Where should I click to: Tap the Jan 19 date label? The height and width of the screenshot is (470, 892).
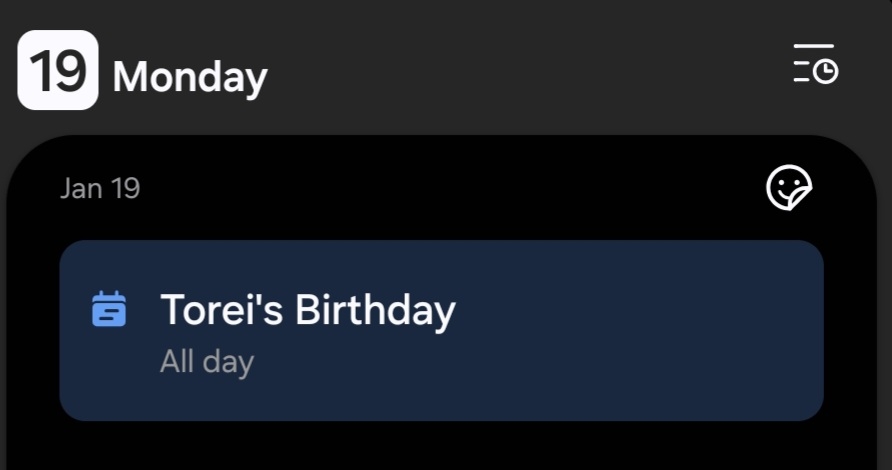[x=100, y=188]
